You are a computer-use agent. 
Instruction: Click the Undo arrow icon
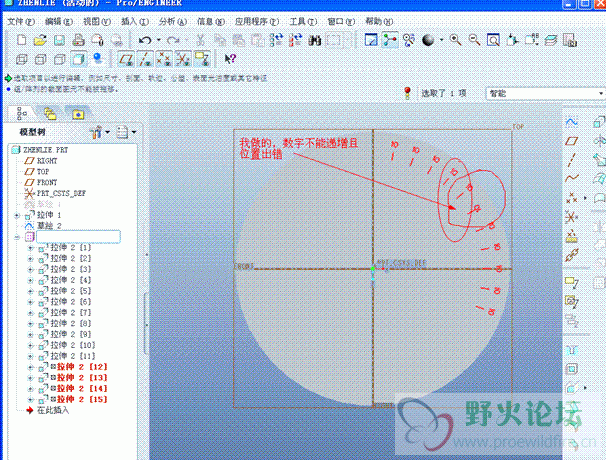tap(145, 40)
